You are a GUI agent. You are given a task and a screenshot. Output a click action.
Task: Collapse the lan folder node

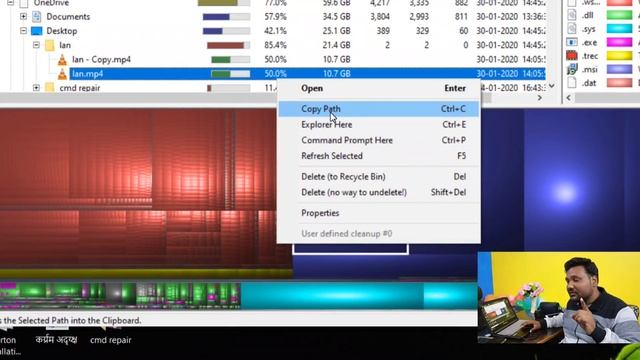(36, 45)
